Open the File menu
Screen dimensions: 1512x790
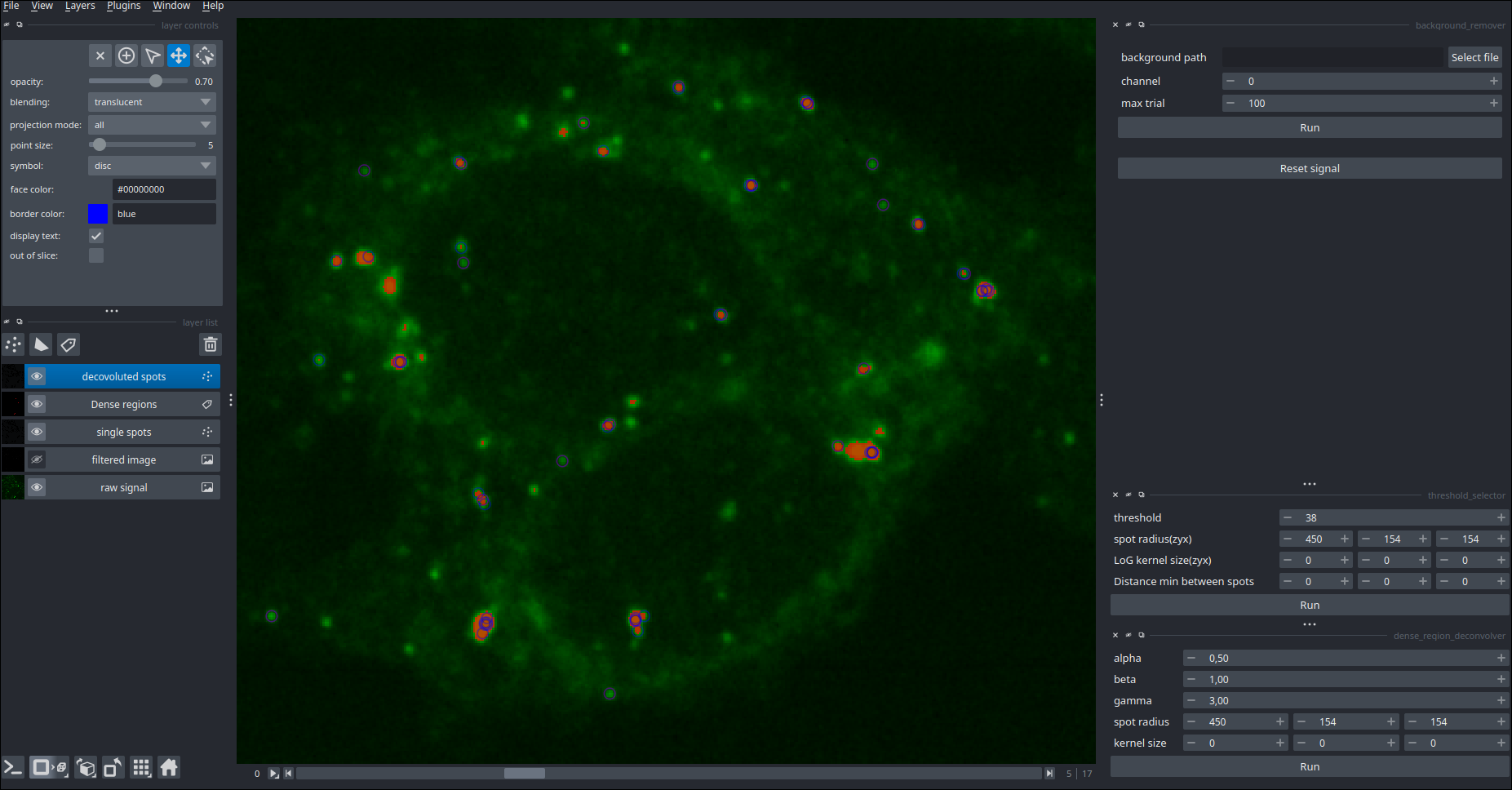(x=11, y=6)
